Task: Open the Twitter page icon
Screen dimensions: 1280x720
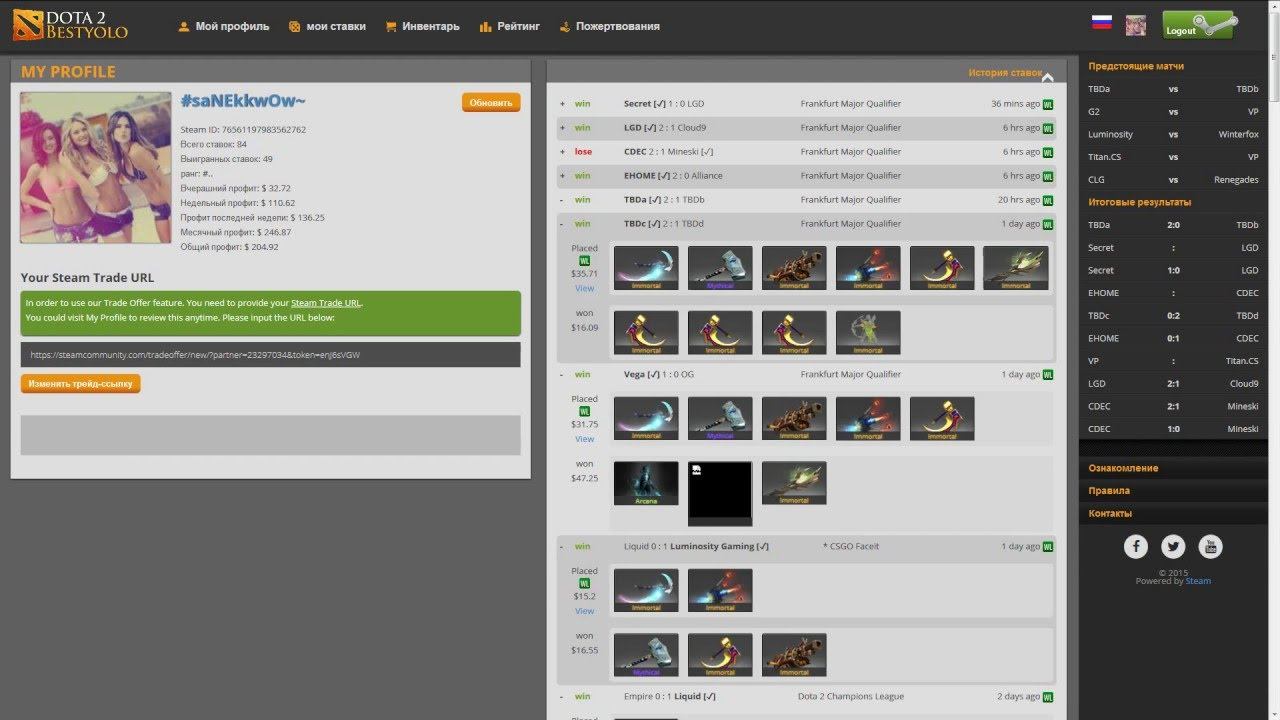Action: click(1173, 546)
